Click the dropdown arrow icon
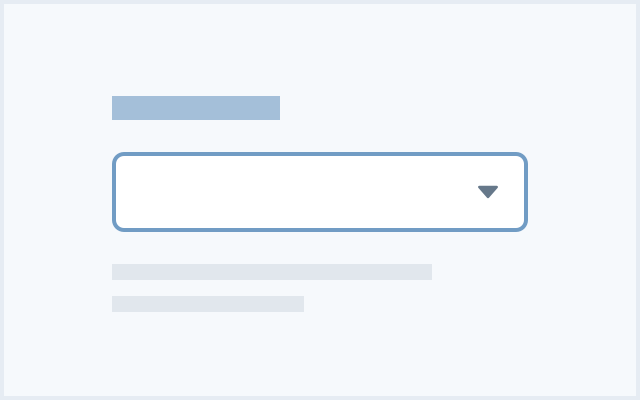The height and width of the screenshot is (400, 640). pos(488,192)
